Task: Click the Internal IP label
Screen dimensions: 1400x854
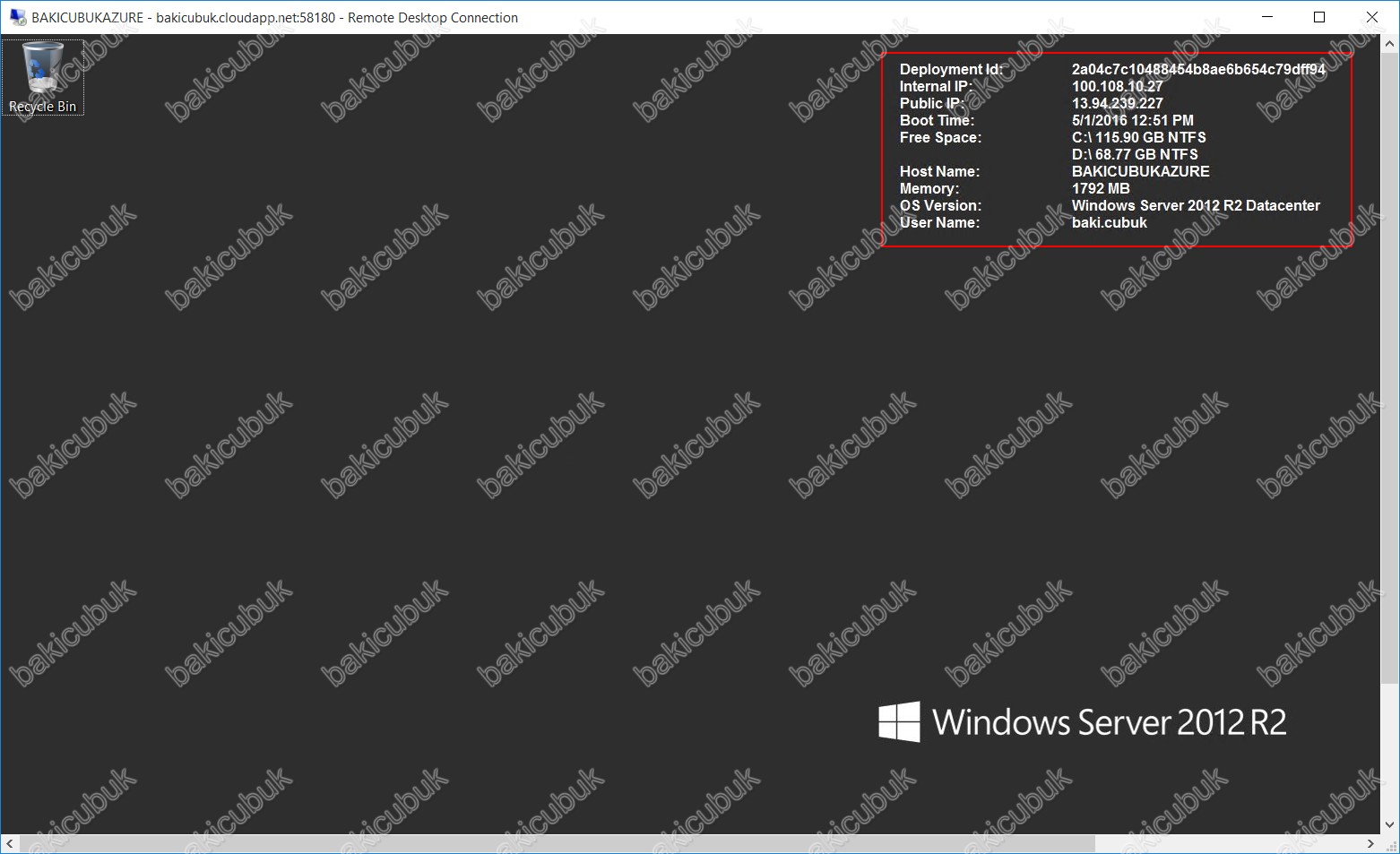Action: (936, 86)
